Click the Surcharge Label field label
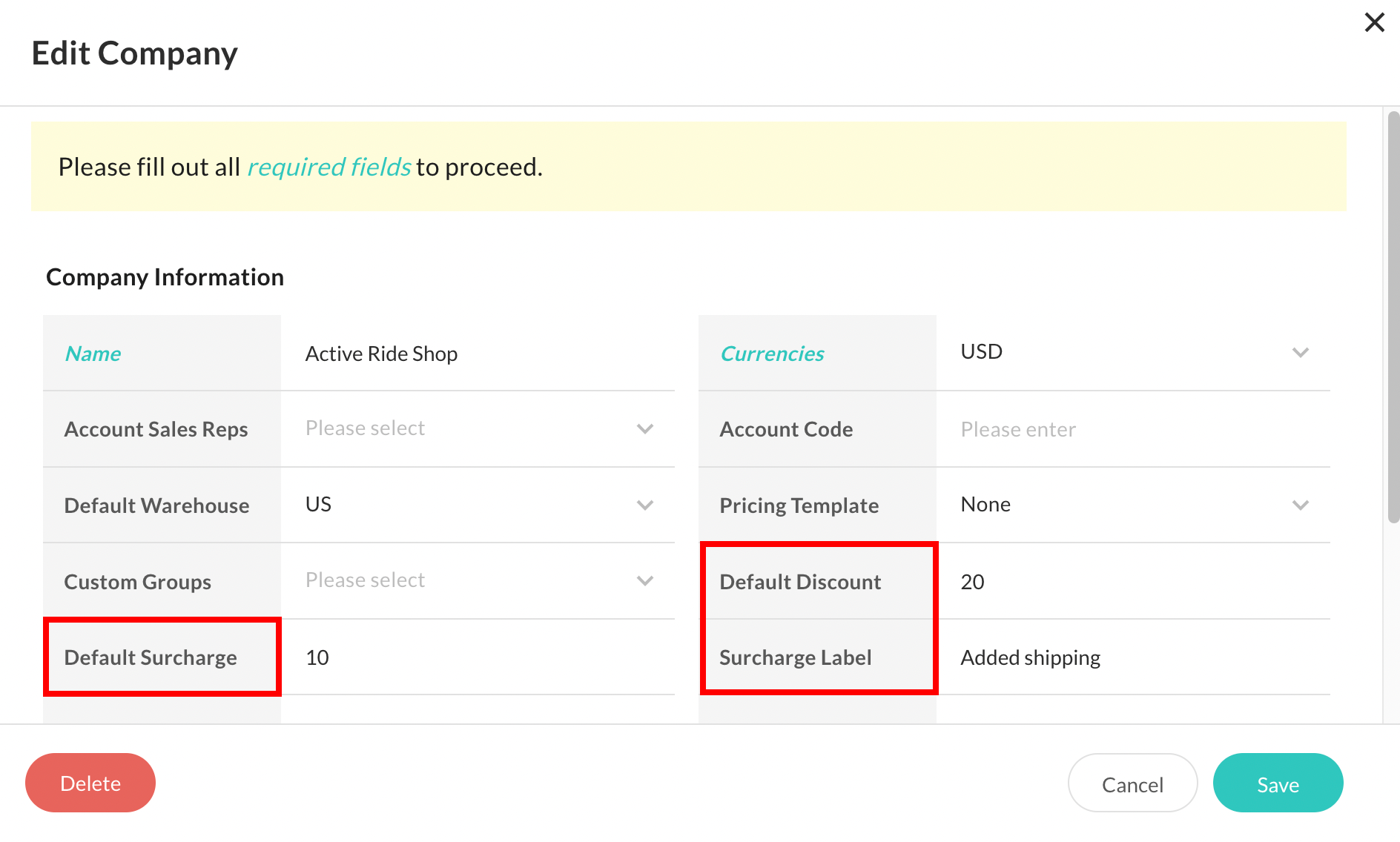This screenshot has width=1400, height=842. point(795,657)
